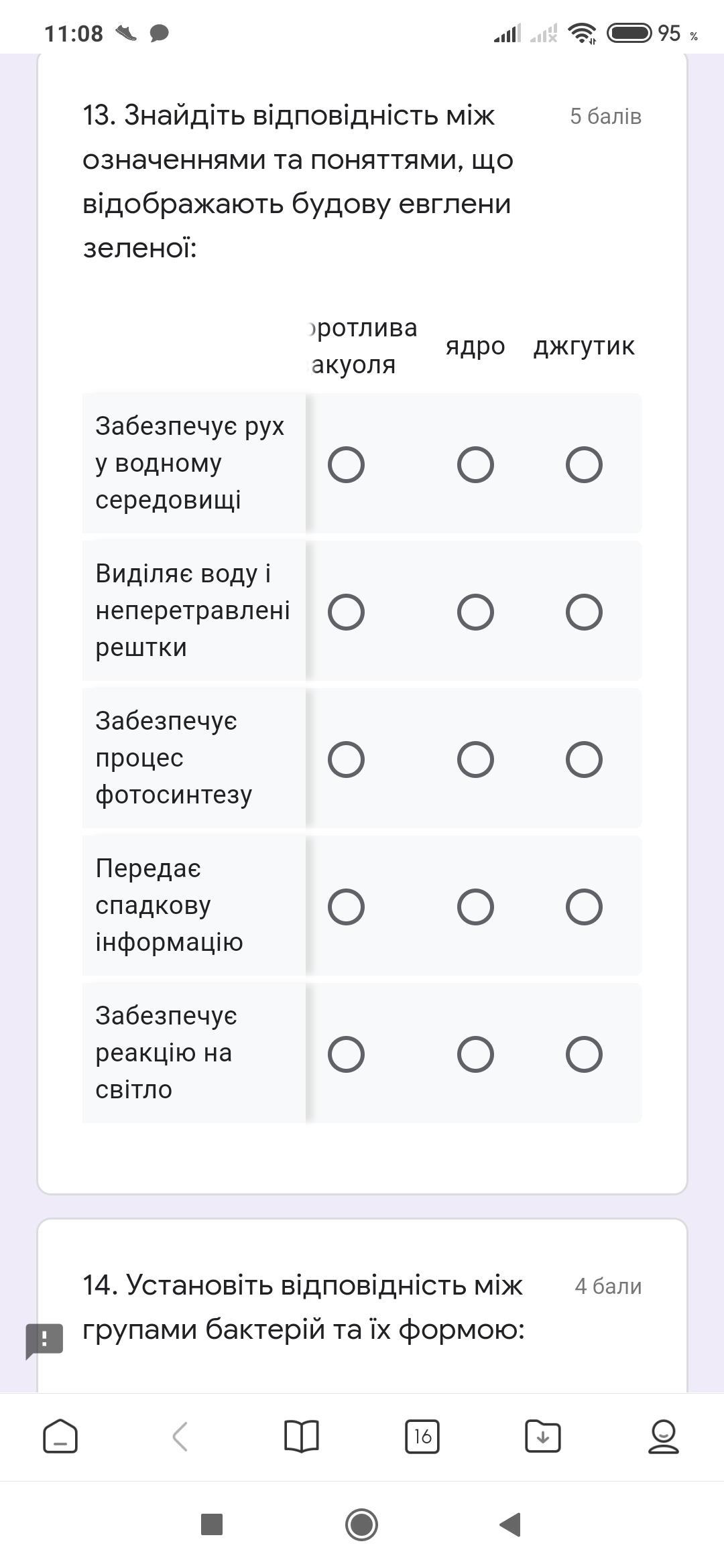This screenshot has width=724, height=1568.
Task: Go back with the browser back arrow
Action: tap(180, 1437)
